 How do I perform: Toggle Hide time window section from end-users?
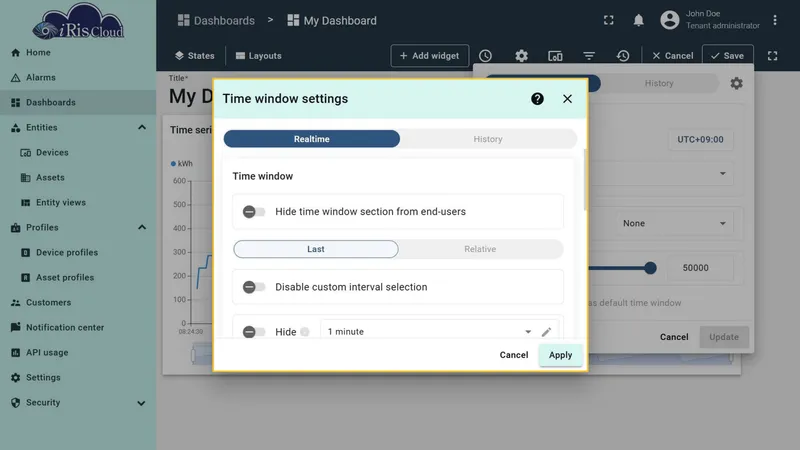coord(254,211)
